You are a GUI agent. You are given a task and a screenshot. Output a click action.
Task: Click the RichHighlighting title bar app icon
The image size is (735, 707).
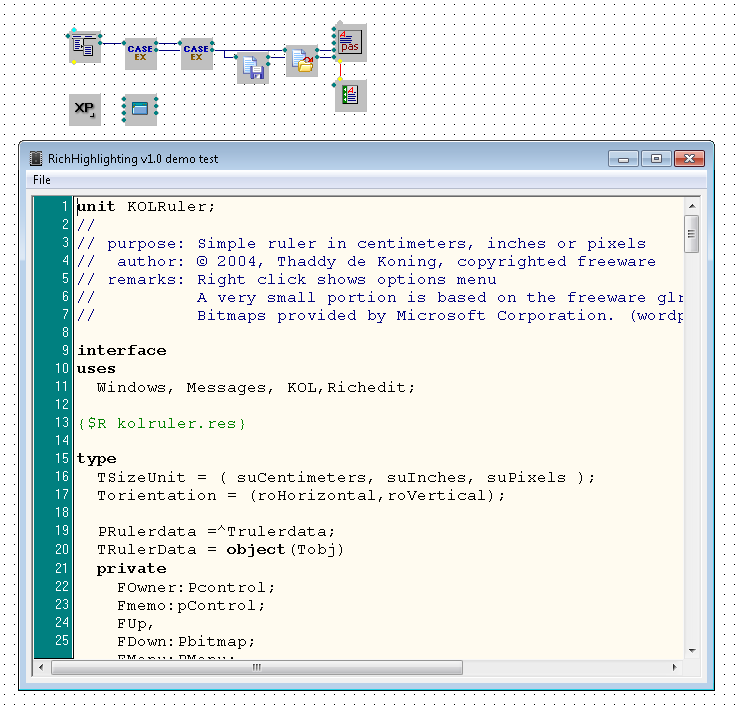coord(36,158)
